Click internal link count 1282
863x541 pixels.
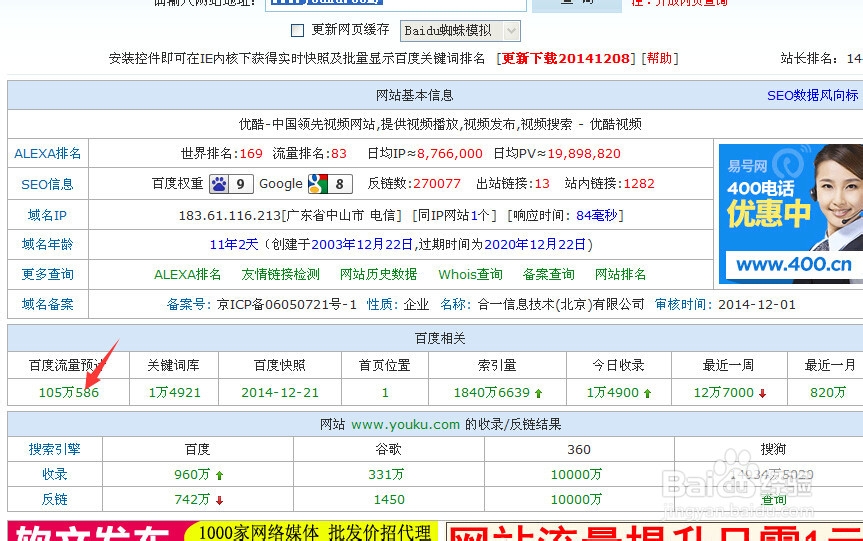pos(639,184)
